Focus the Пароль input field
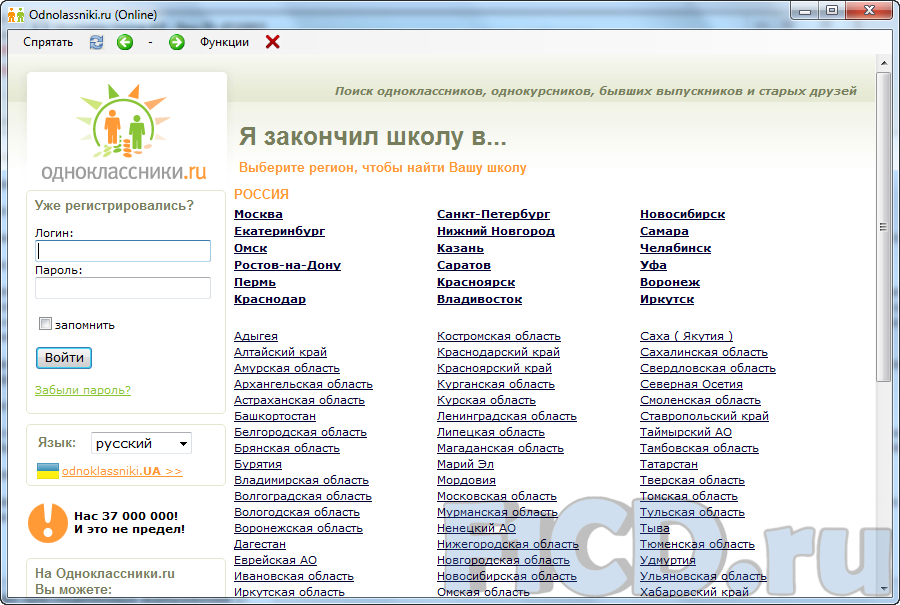 123,288
